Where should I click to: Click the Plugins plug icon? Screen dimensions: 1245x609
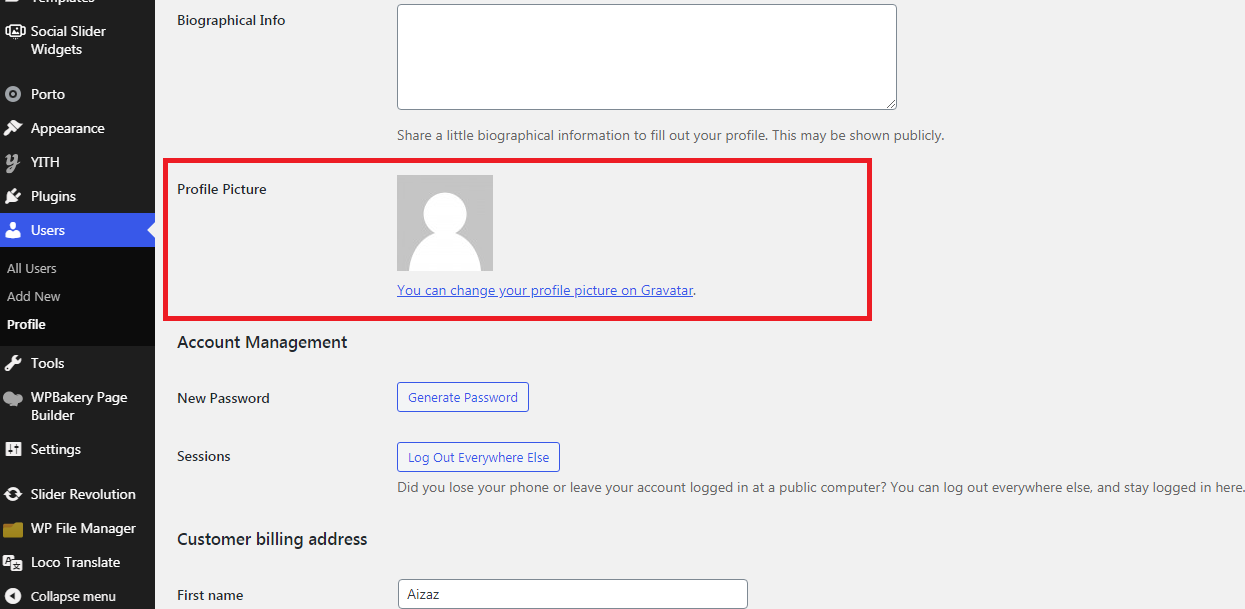click(x=13, y=196)
